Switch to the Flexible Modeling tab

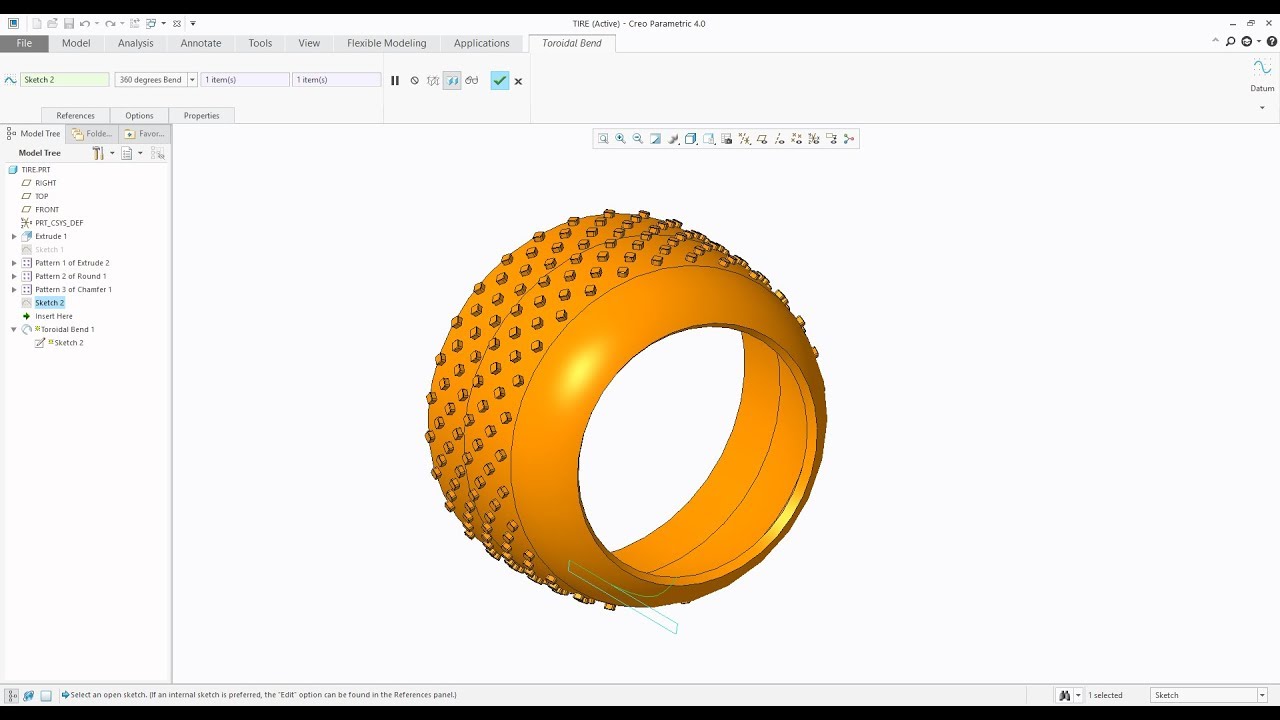(x=386, y=43)
